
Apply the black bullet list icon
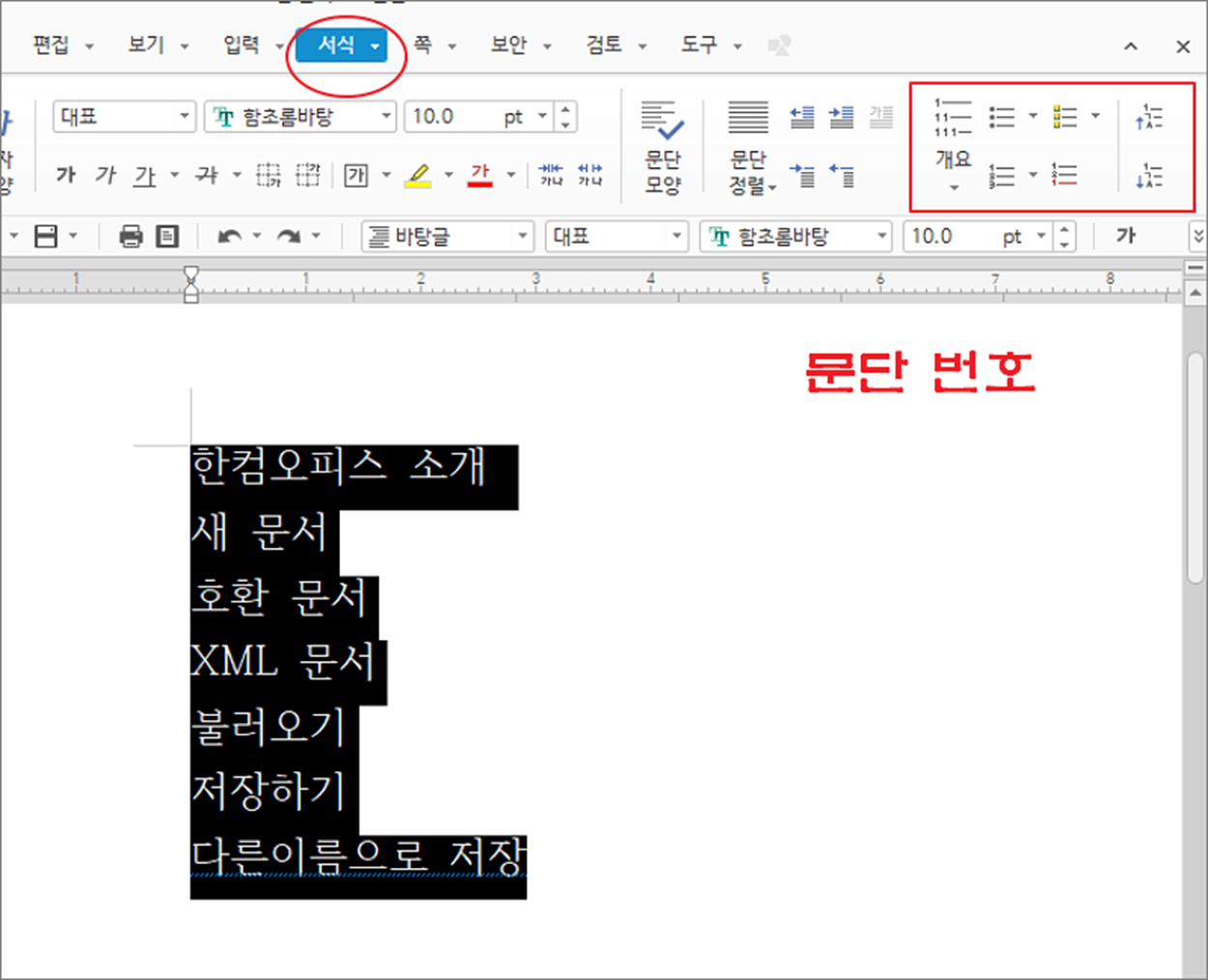(x=1002, y=117)
